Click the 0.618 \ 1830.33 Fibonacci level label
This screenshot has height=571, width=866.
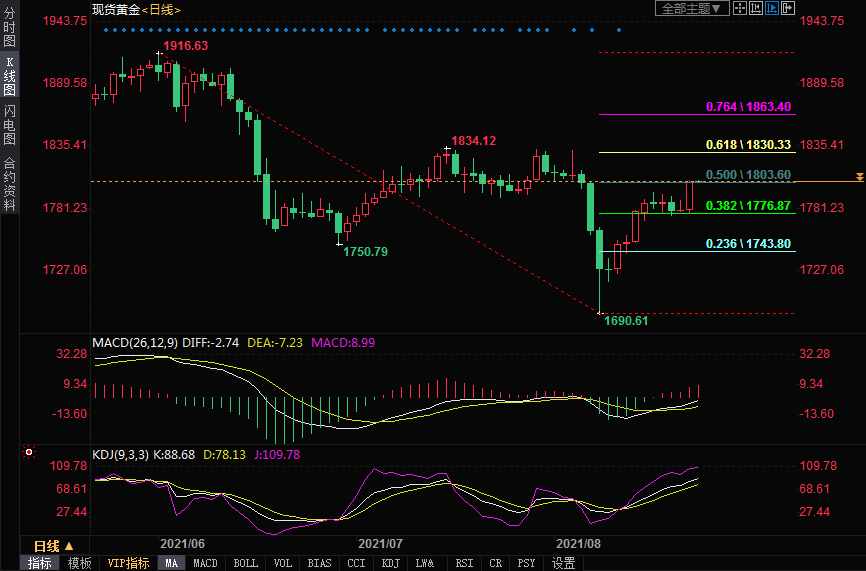pyautogui.click(x=748, y=145)
